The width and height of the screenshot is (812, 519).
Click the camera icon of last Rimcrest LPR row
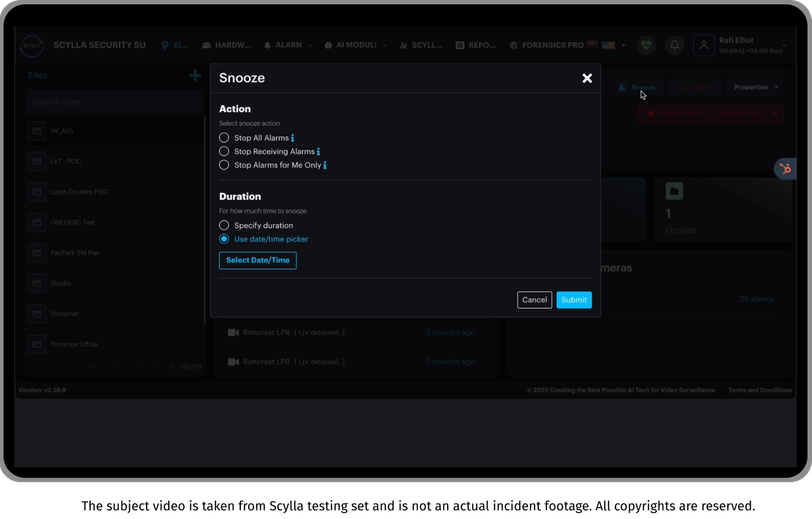coord(233,362)
